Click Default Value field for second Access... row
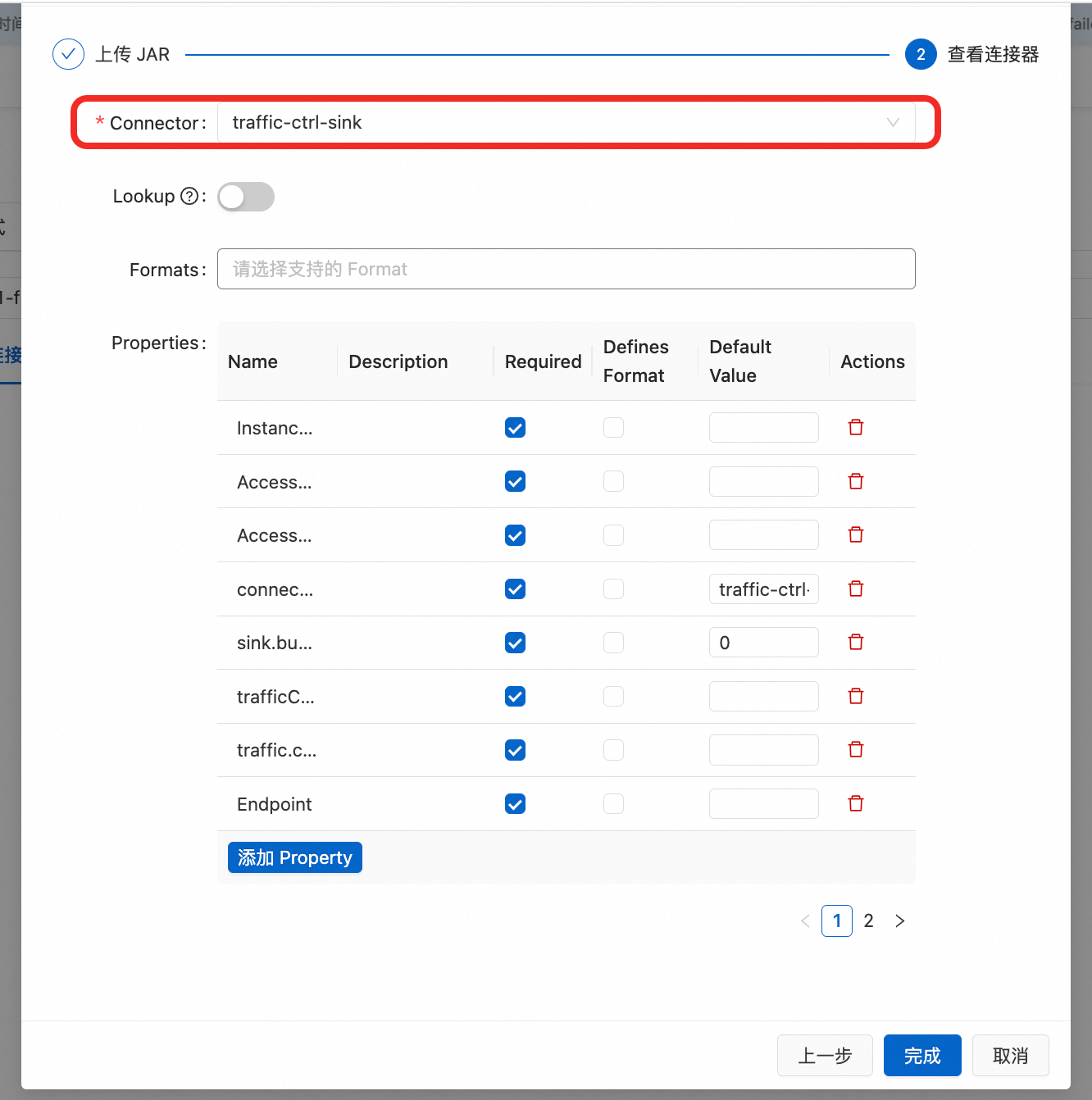 point(764,535)
